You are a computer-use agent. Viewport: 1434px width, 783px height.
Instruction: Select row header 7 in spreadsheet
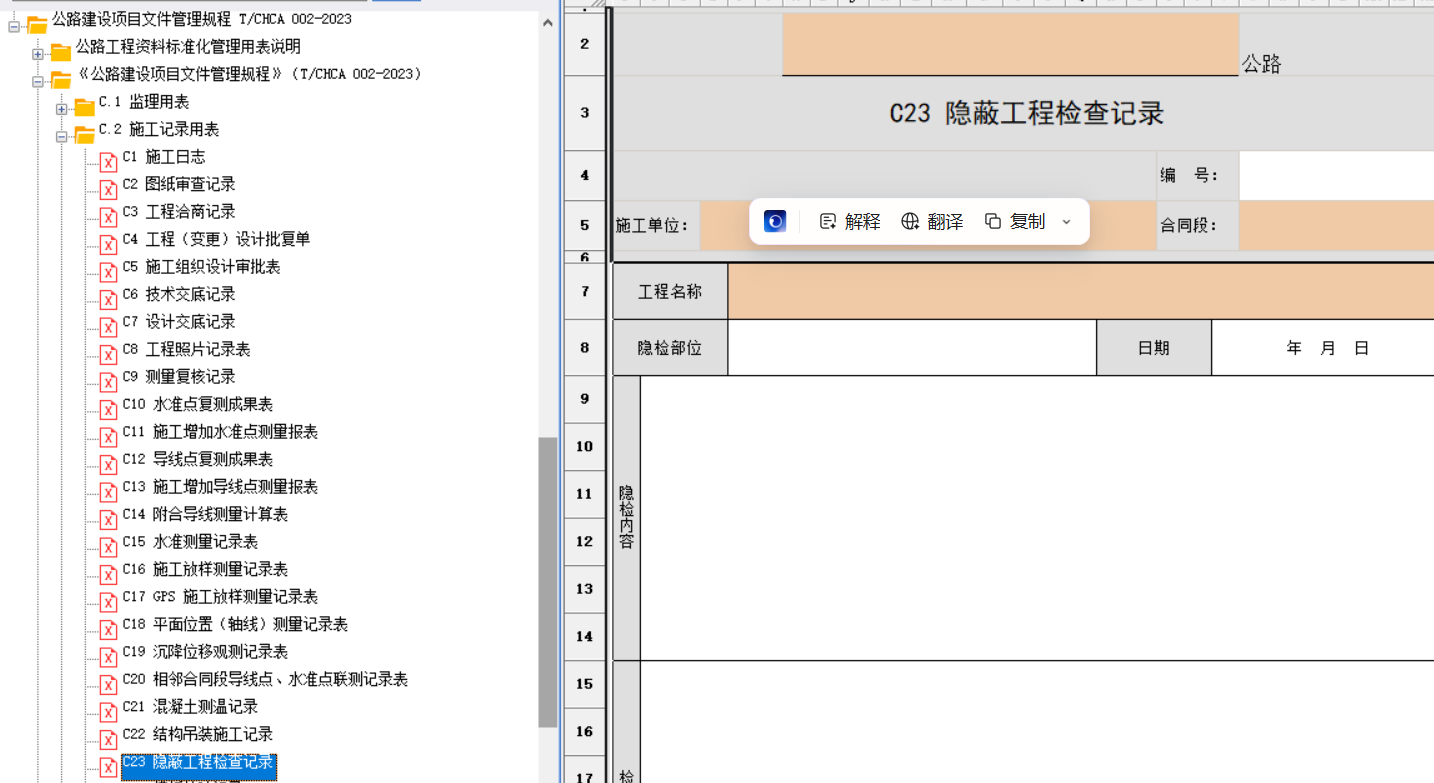(585, 291)
